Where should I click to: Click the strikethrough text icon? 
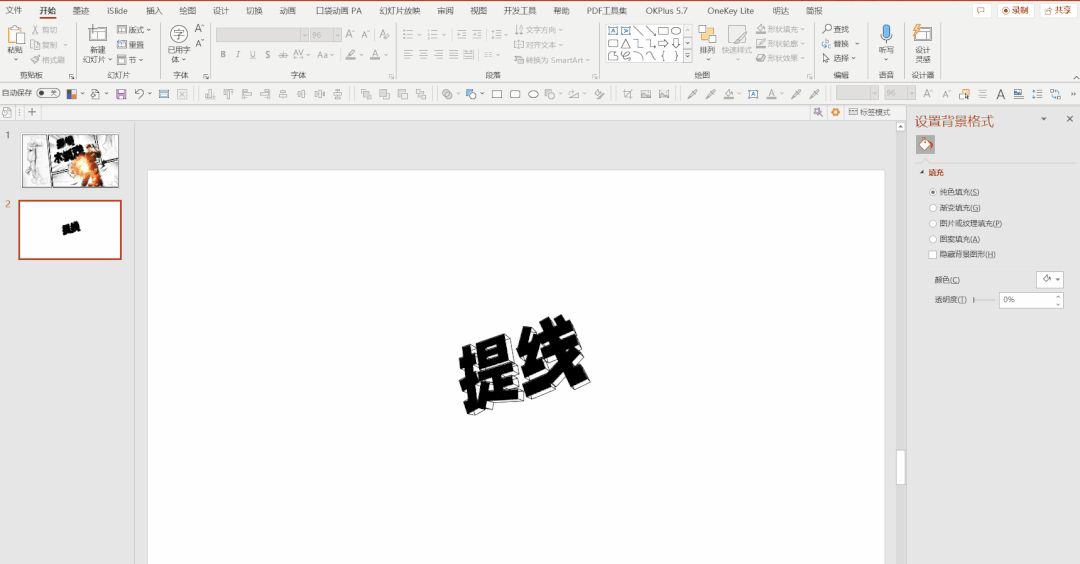coord(282,54)
